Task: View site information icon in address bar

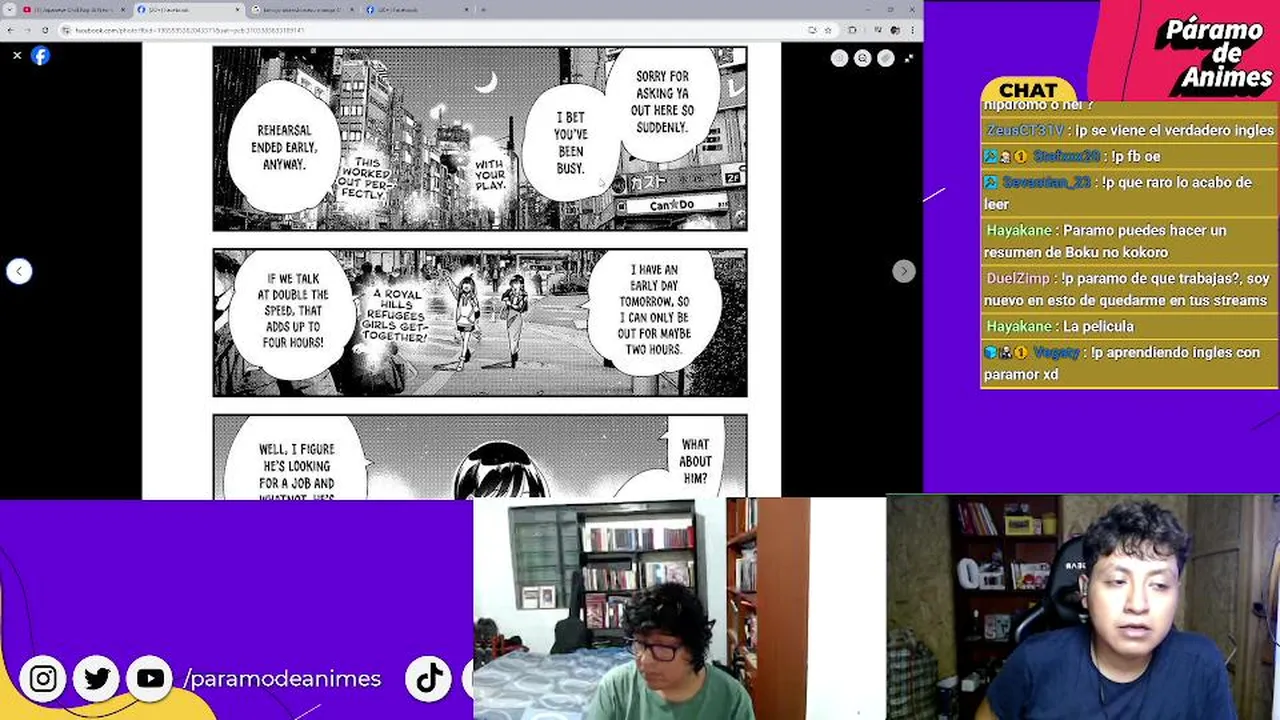Action: (66, 30)
